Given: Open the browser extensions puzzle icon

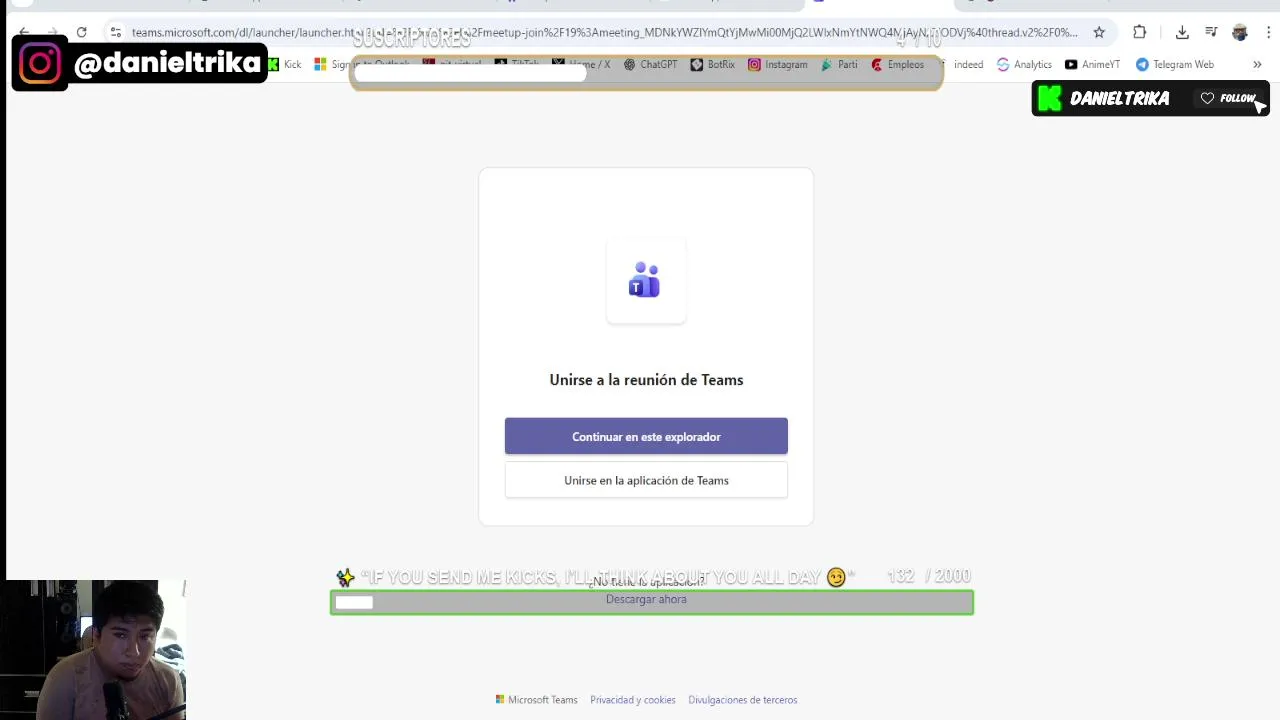Looking at the screenshot, I should pyautogui.click(x=1139, y=32).
